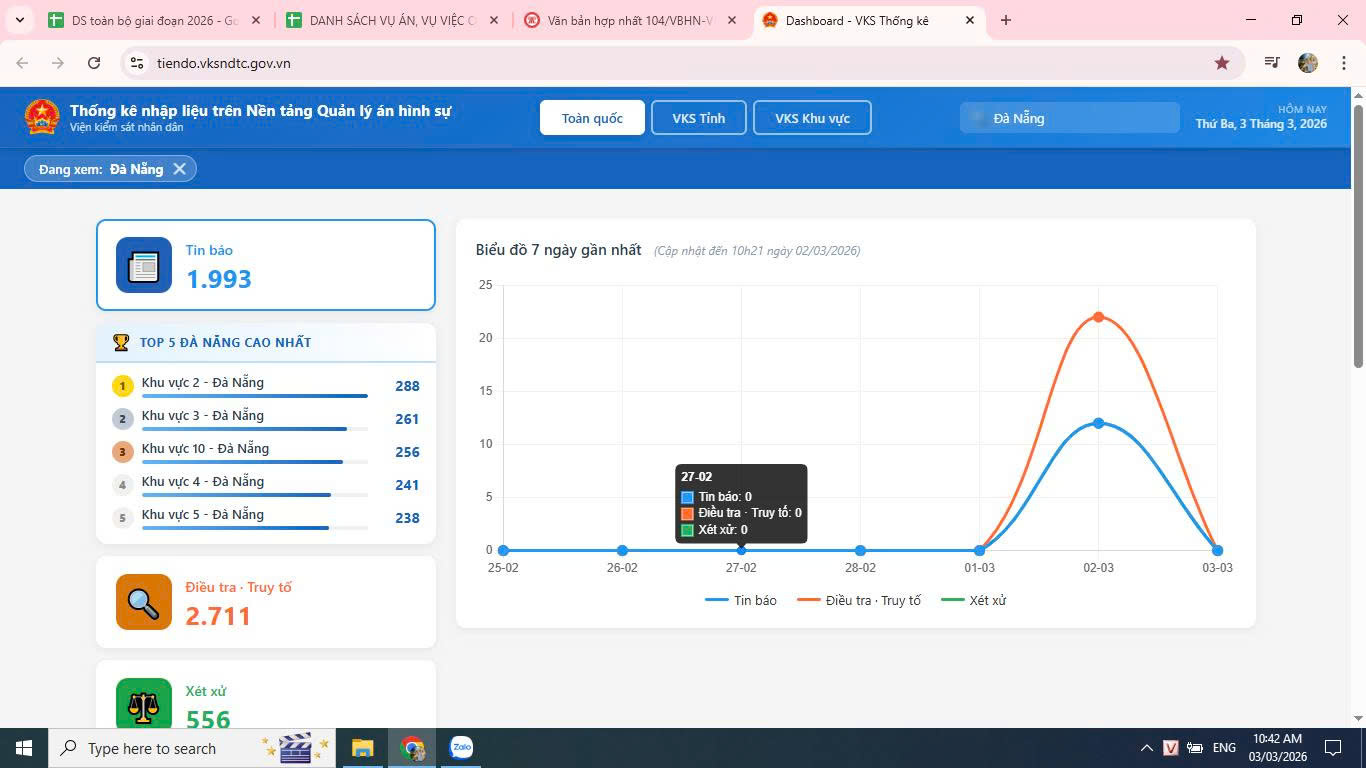Open Zalo from the taskbar
Image resolution: width=1366 pixels, height=768 pixels.
[x=461, y=748]
